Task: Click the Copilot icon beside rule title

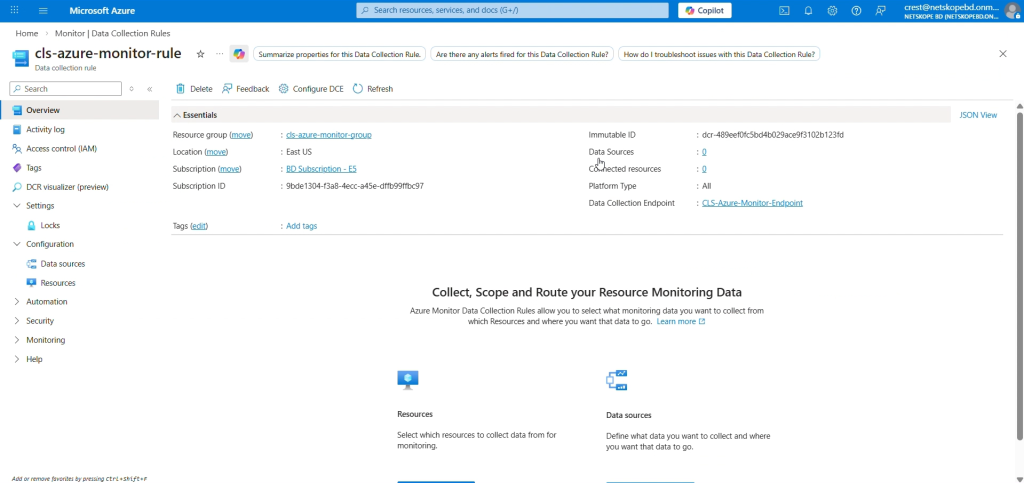Action: pyautogui.click(x=239, y=54)
